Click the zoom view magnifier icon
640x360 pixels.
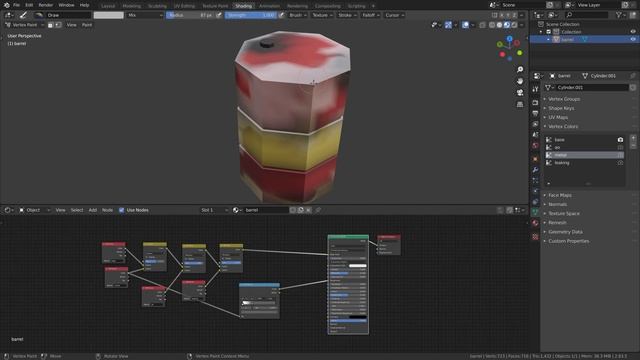[520, 69]
